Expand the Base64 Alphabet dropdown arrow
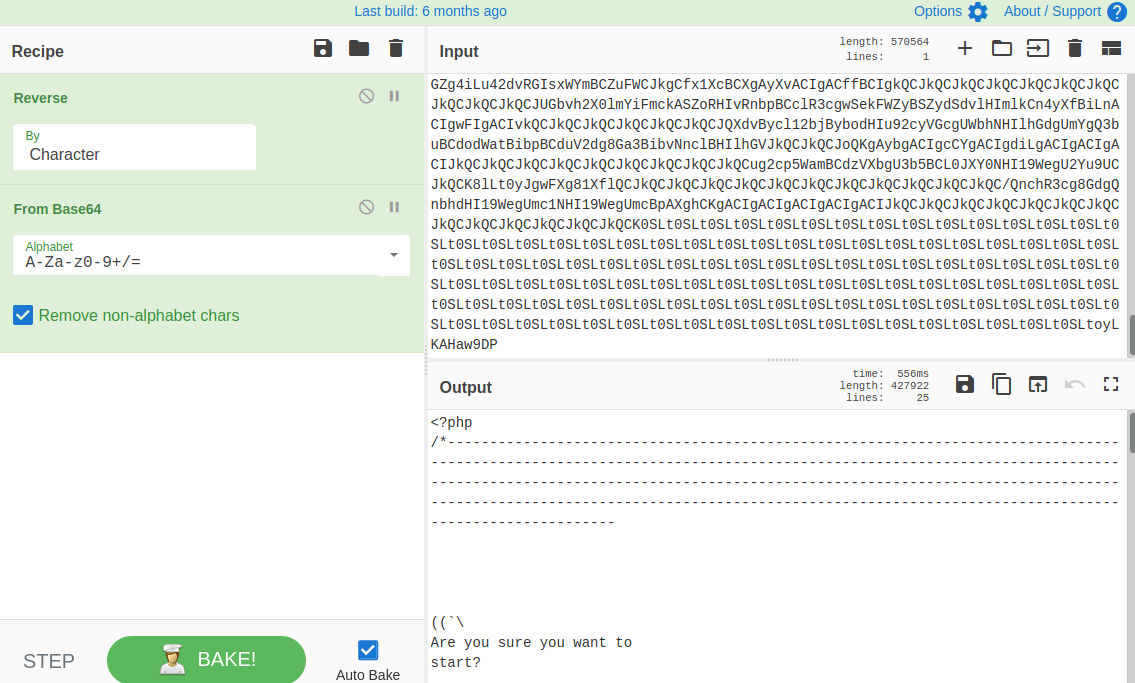1135x683 pixels. point(394,255)
